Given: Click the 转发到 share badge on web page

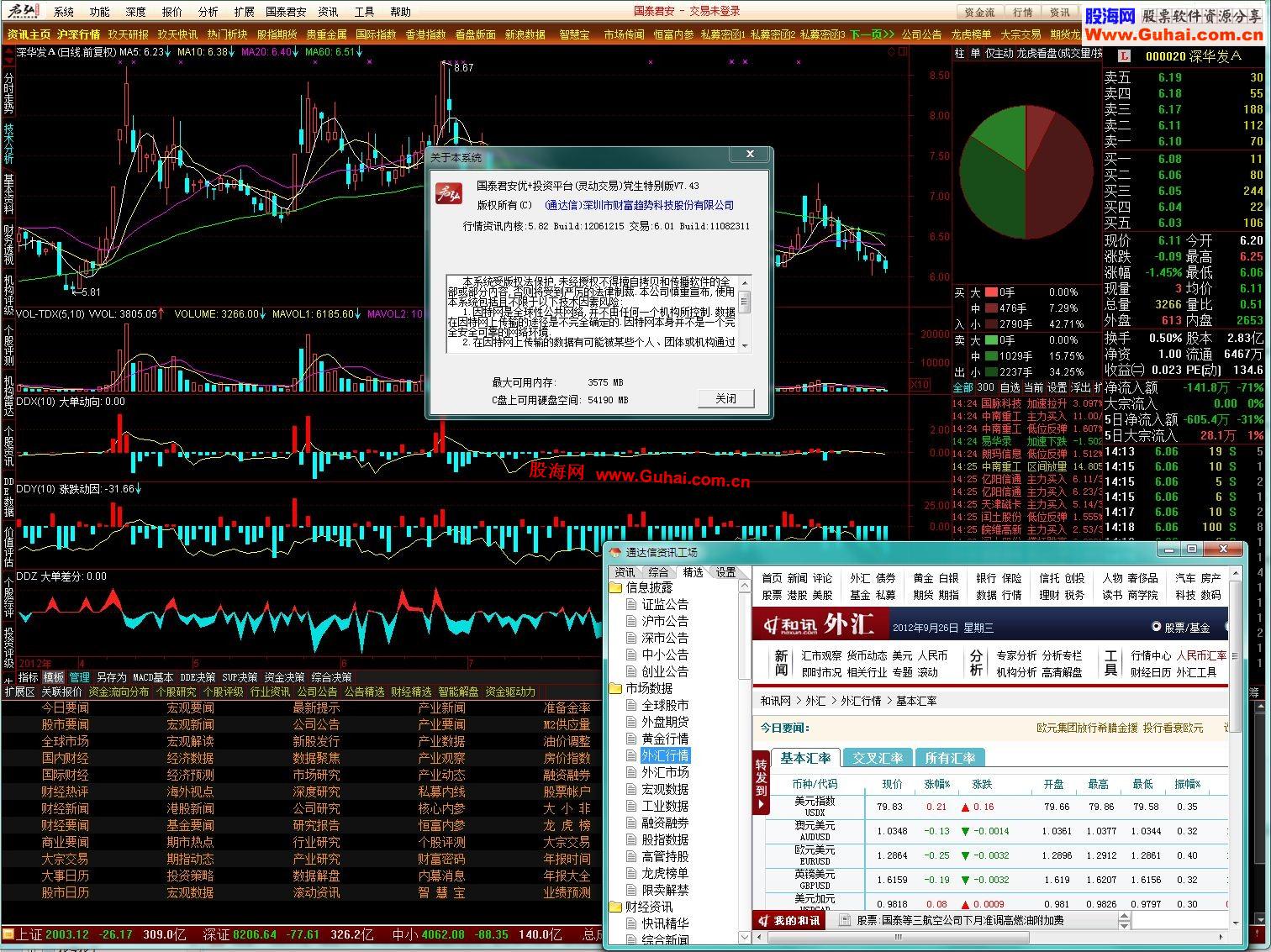Looking at the screenshot, I should 761,783.
